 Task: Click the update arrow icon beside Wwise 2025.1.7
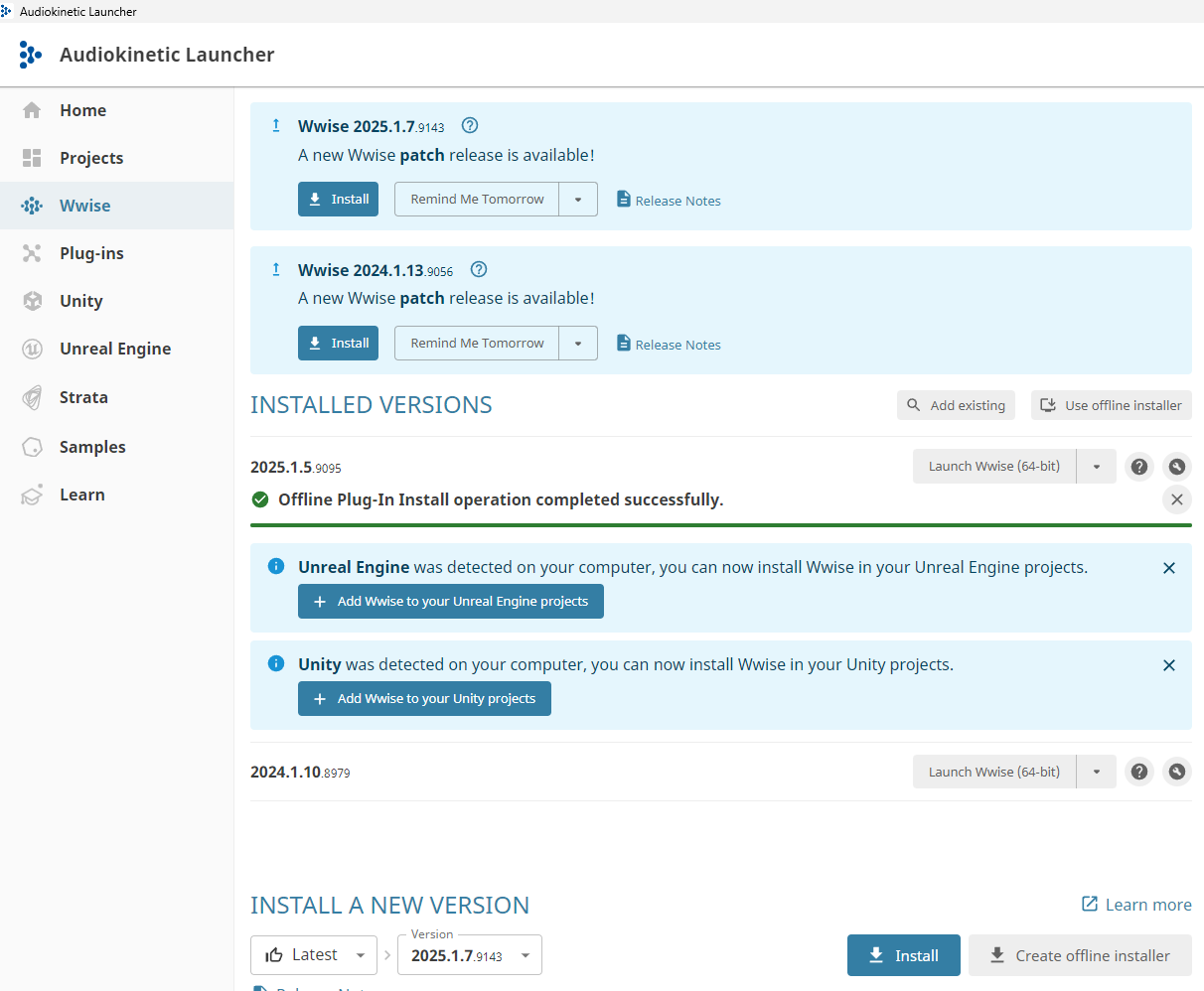276,125
